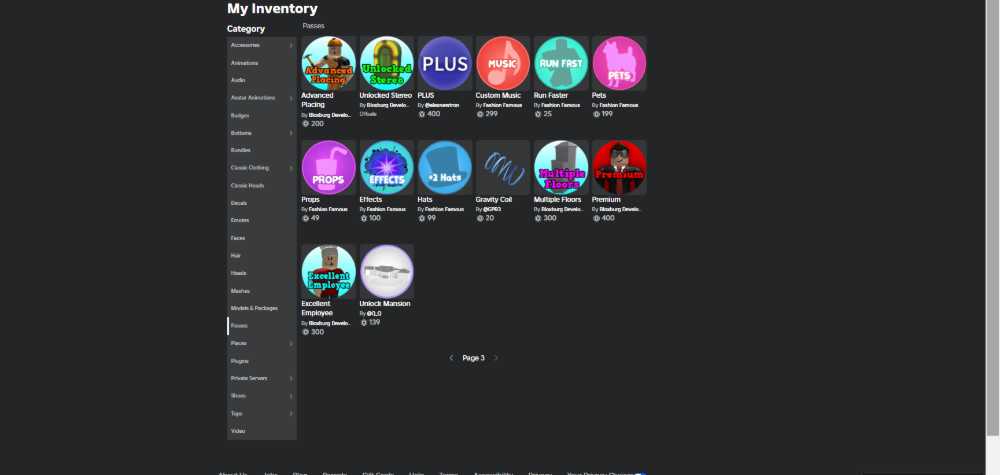
Task: Expand the Bottoms category arrow
Action: 291,133
